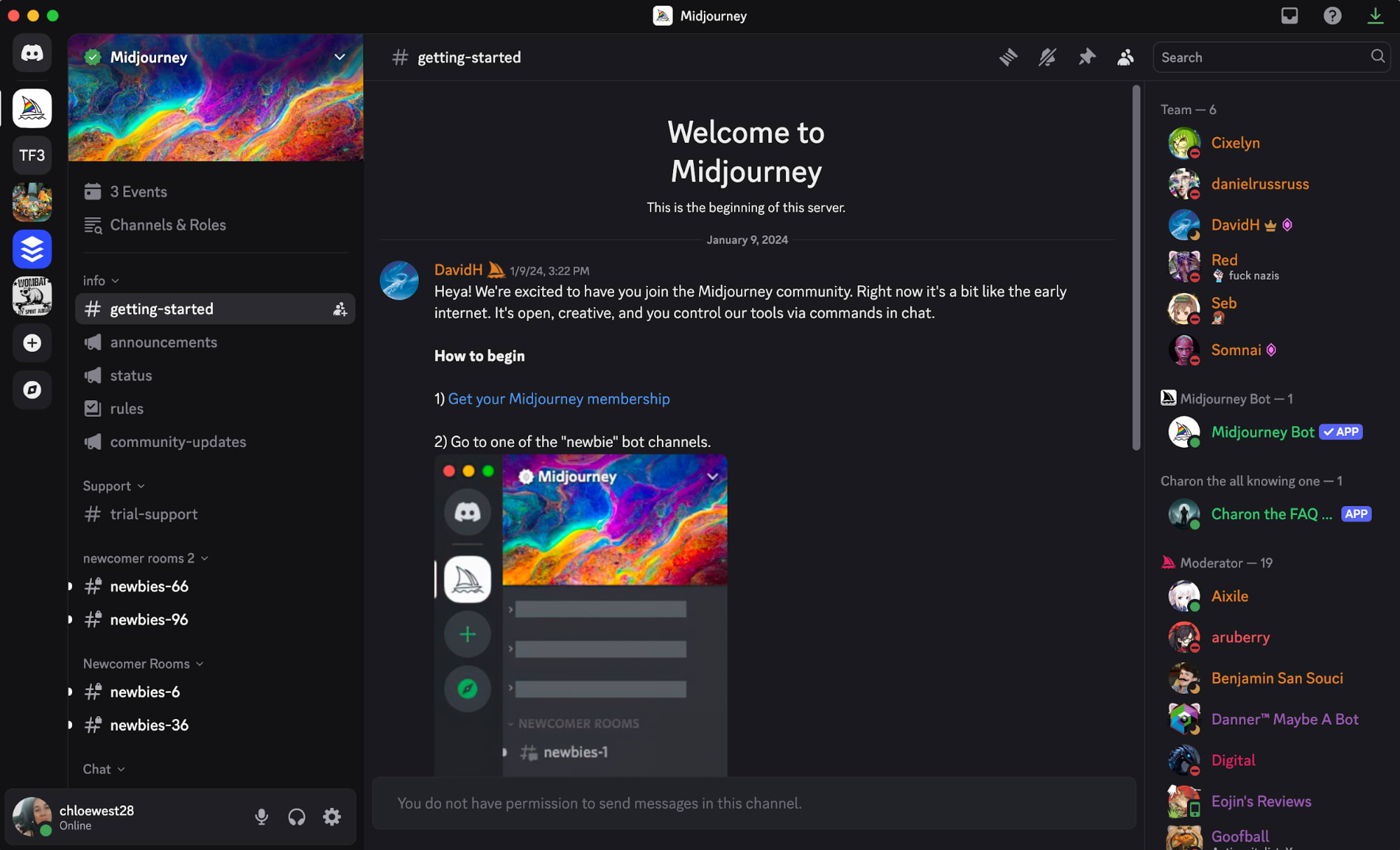The width and height of the screenshot is (1400, 850).
Task: Click the green download update icon
Action: [x=1375, y=15]
